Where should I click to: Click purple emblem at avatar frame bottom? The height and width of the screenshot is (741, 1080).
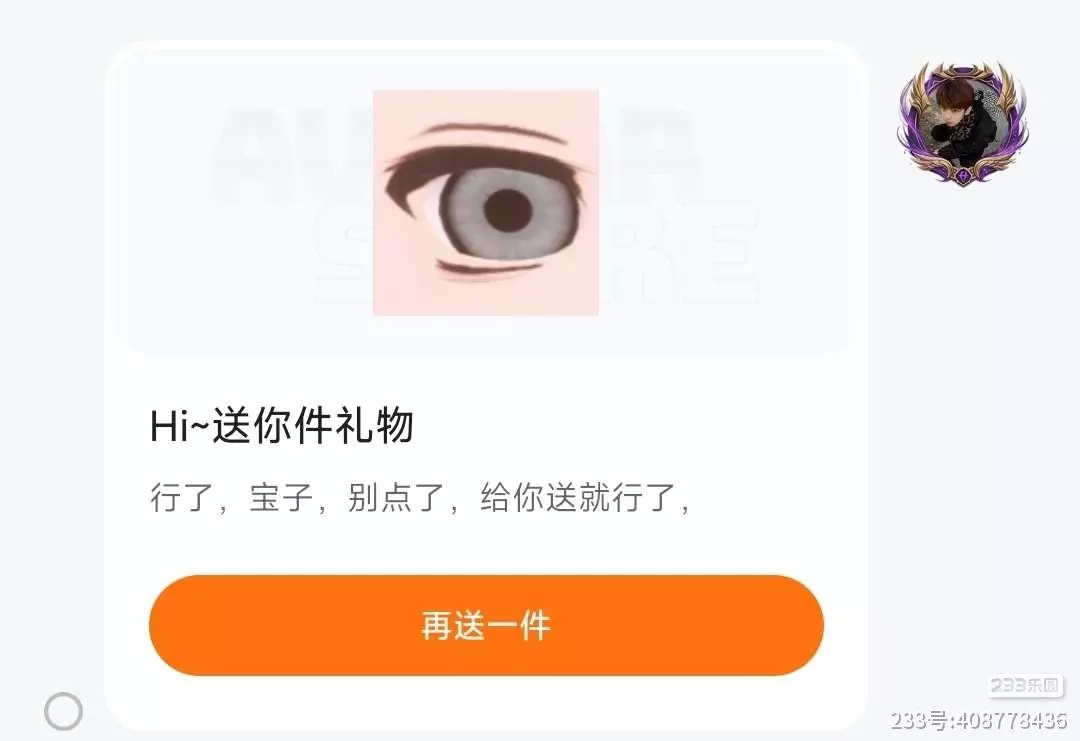[x=964, y=174]
